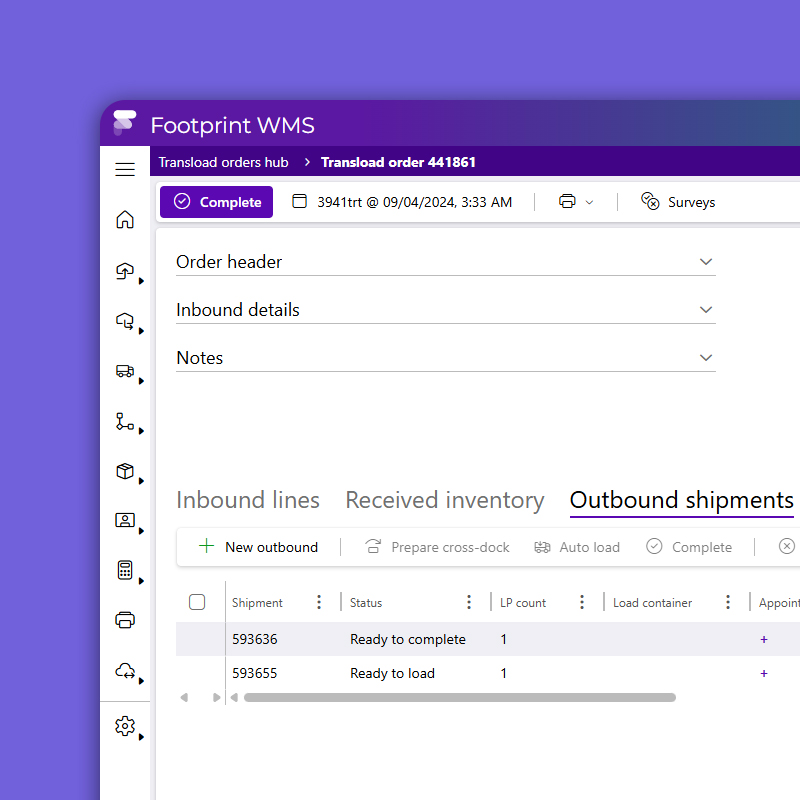Open the print options dropdown
Viewport: 800px width, 800px height.
[x=576, y=202]
